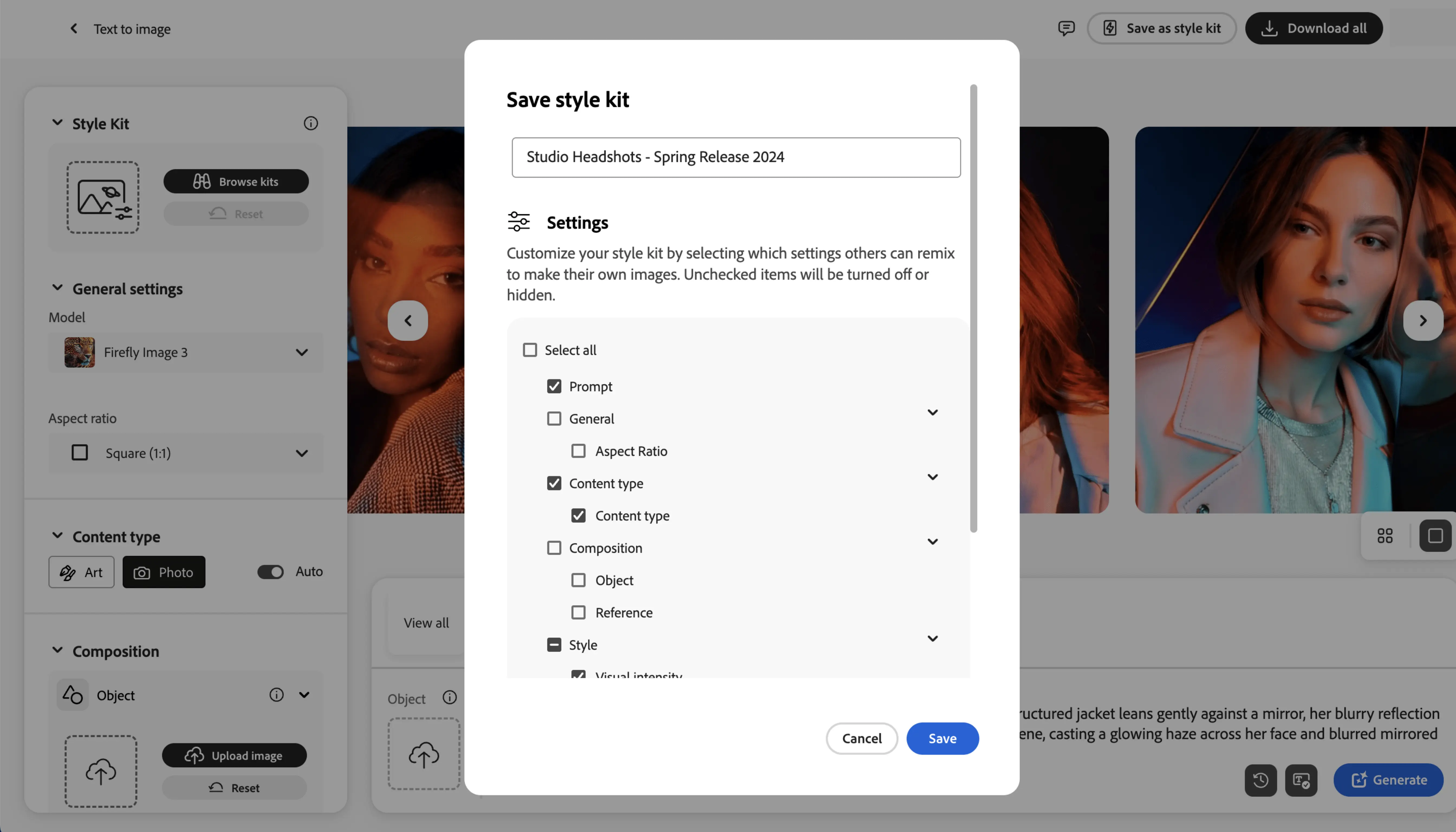Select single image view icon
Image resolution: width=1456 pixels, height=832 pixels.
point(1435,535)
